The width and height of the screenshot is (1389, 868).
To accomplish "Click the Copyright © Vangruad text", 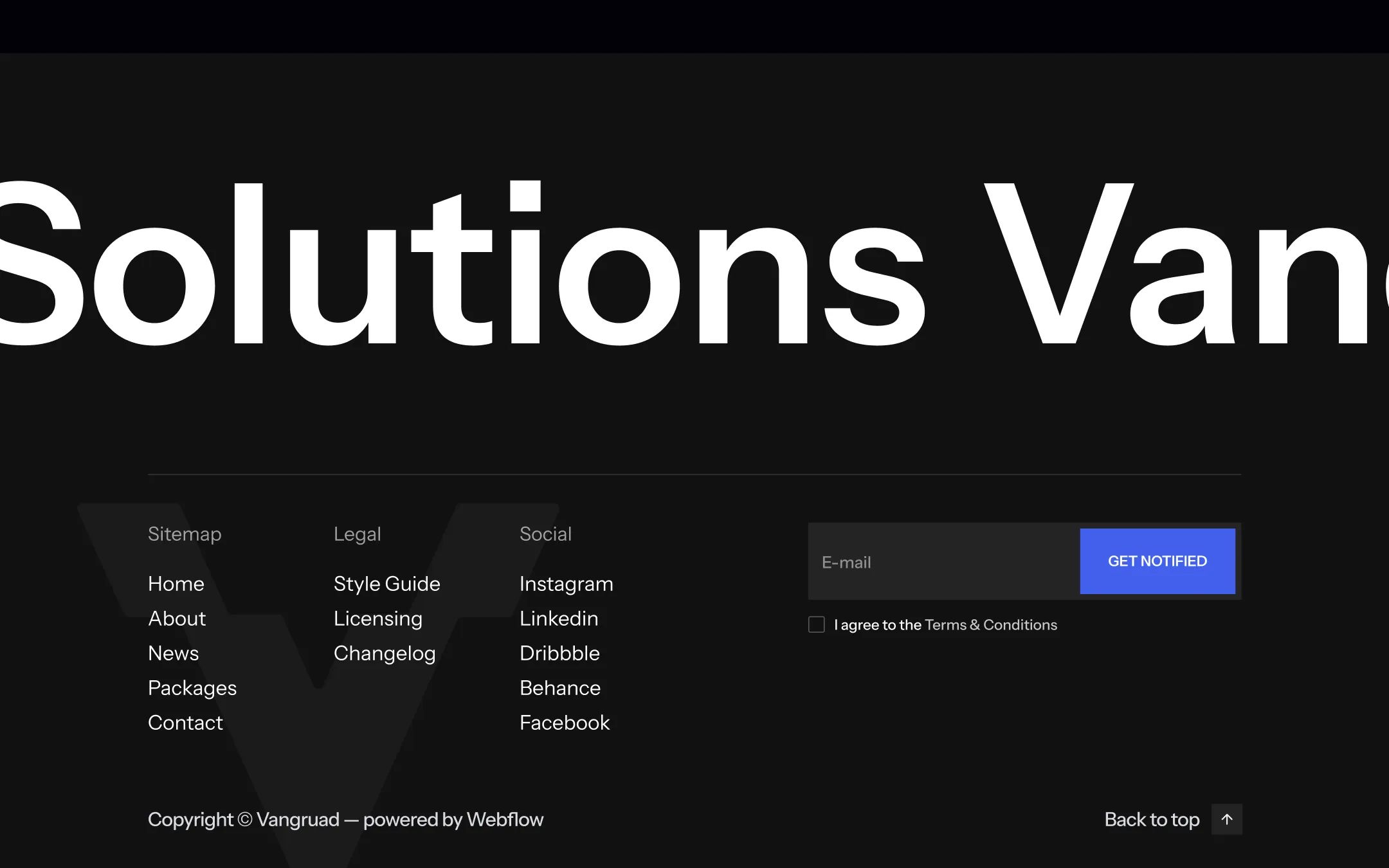I will [244, 820].
